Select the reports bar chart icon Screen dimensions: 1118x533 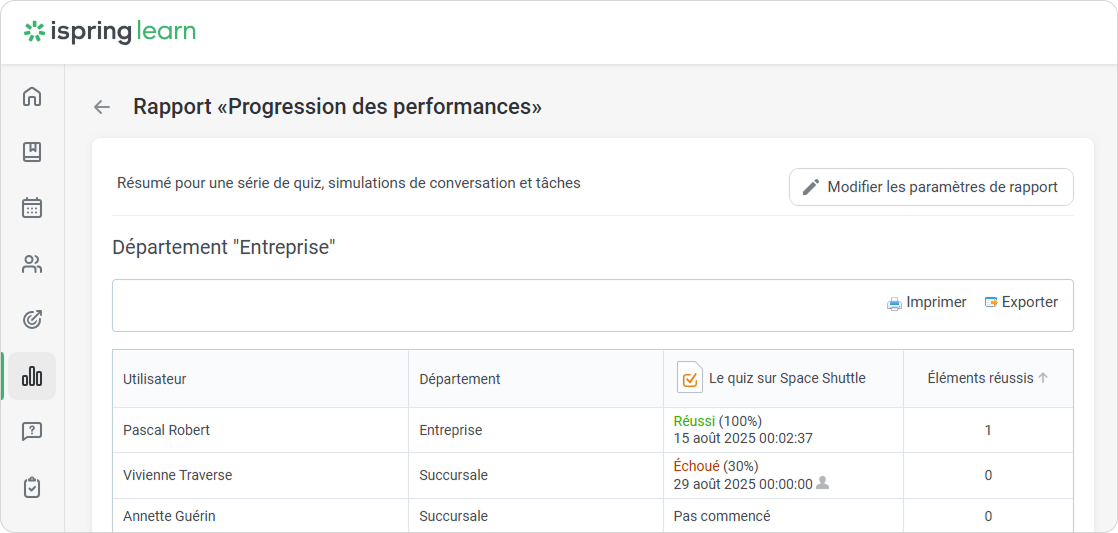32,376
